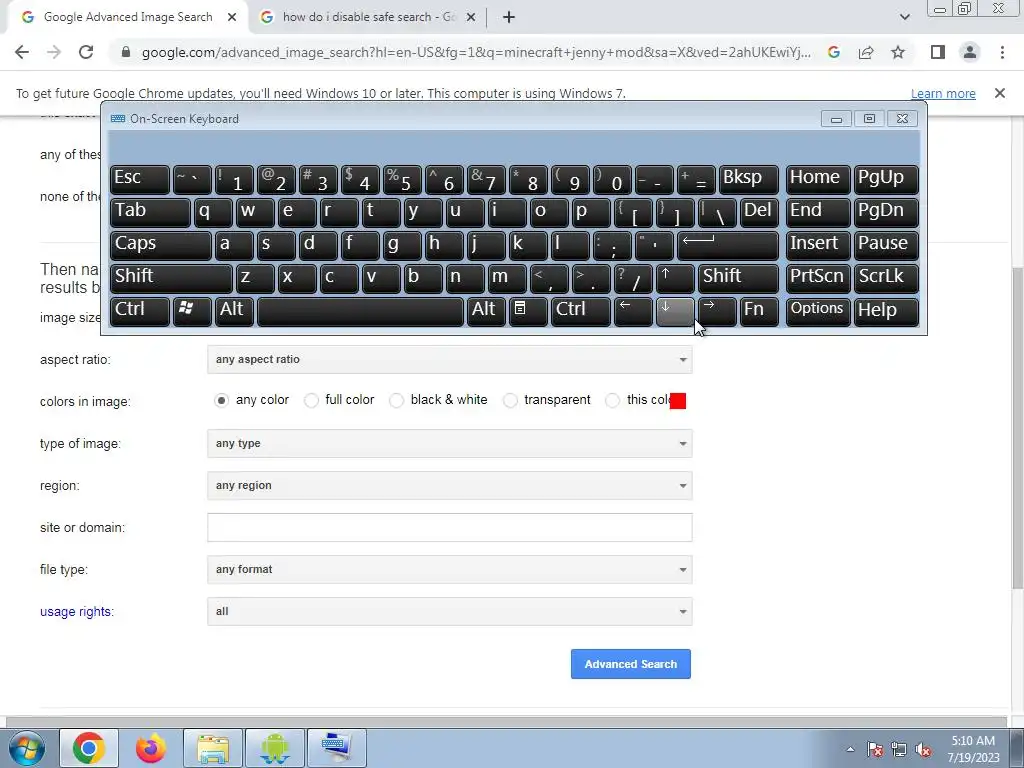1024x768 pixels.
Task: Click the spacebar on On-Screen Keyboard
Action: (360, 310)
